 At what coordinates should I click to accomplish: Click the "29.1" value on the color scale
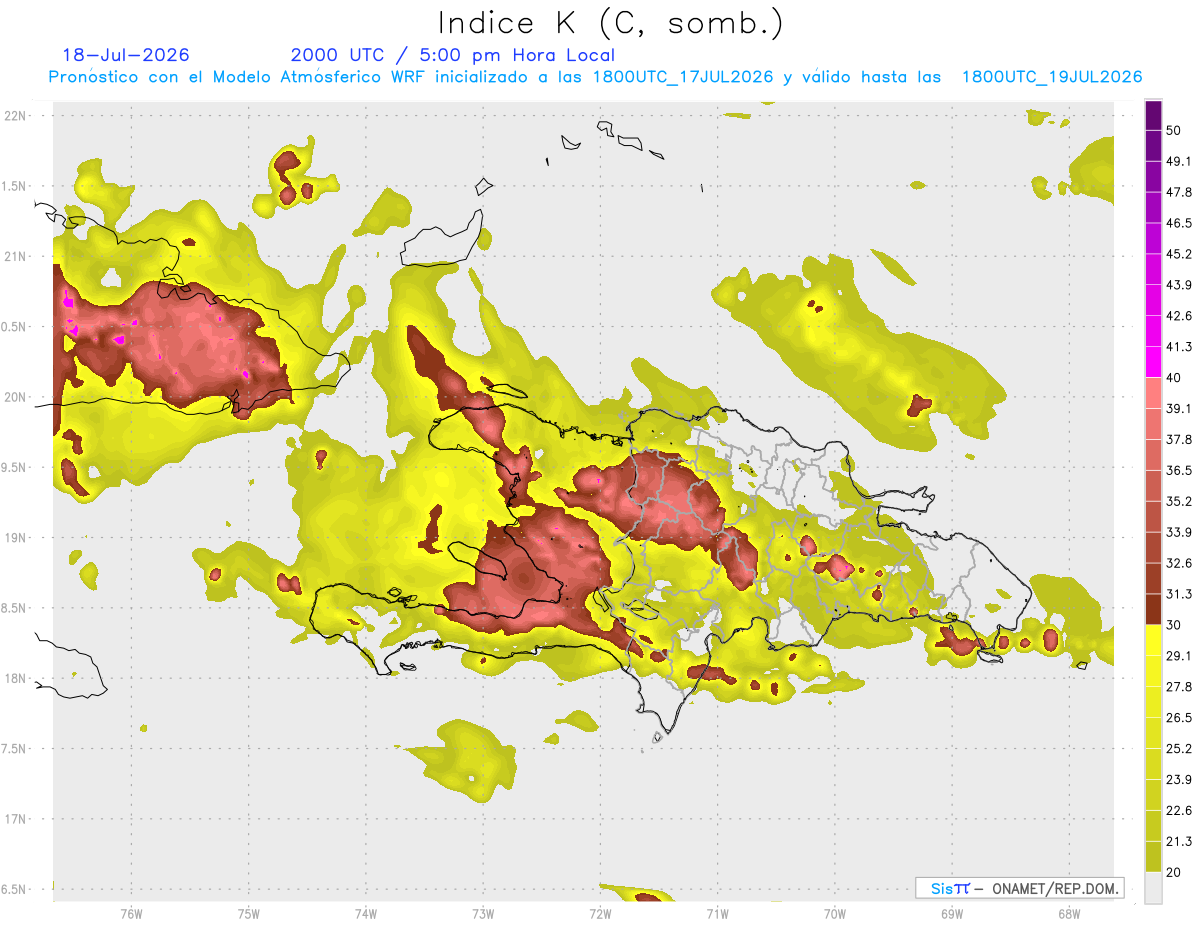point(1180,656)
